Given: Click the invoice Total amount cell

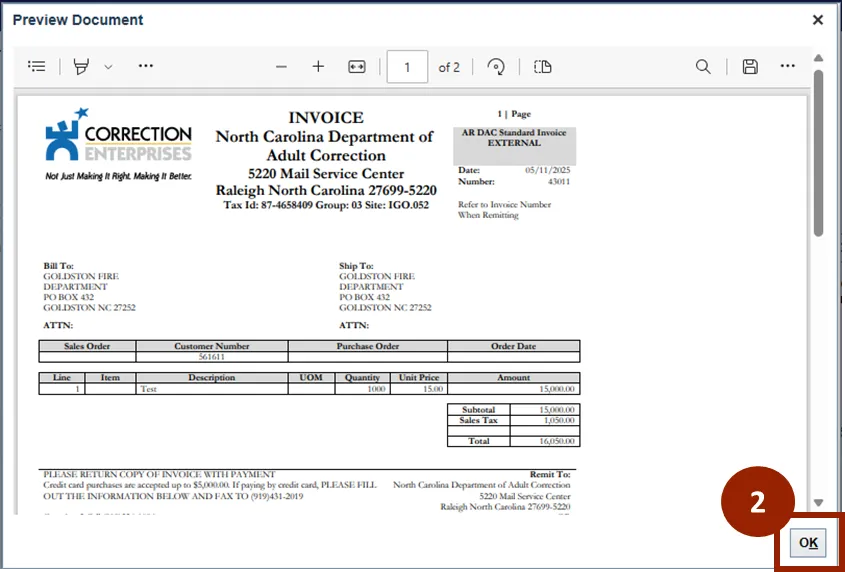Looking at the screenshot, I should tap(544, 440).
